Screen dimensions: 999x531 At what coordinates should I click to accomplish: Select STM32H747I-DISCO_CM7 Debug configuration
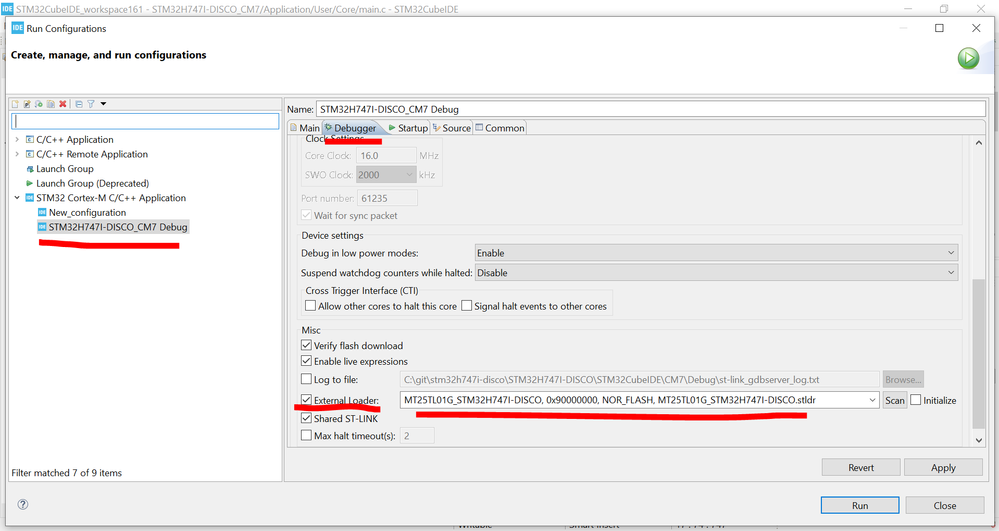point(118,227)
